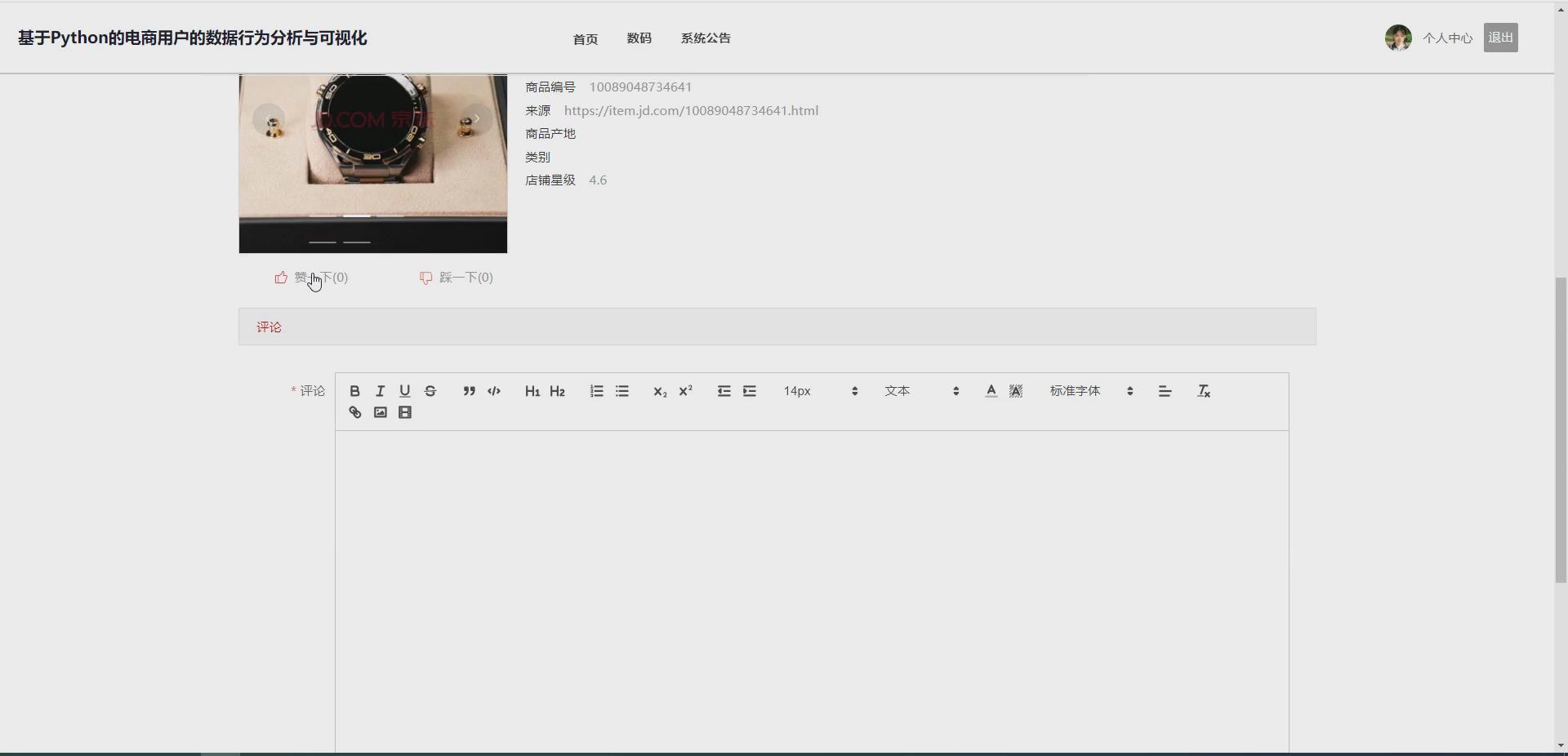Image resolution: width=1568 pixels, height=756 pixels.
Task: Increase text indent
Action: coord(750,391)
